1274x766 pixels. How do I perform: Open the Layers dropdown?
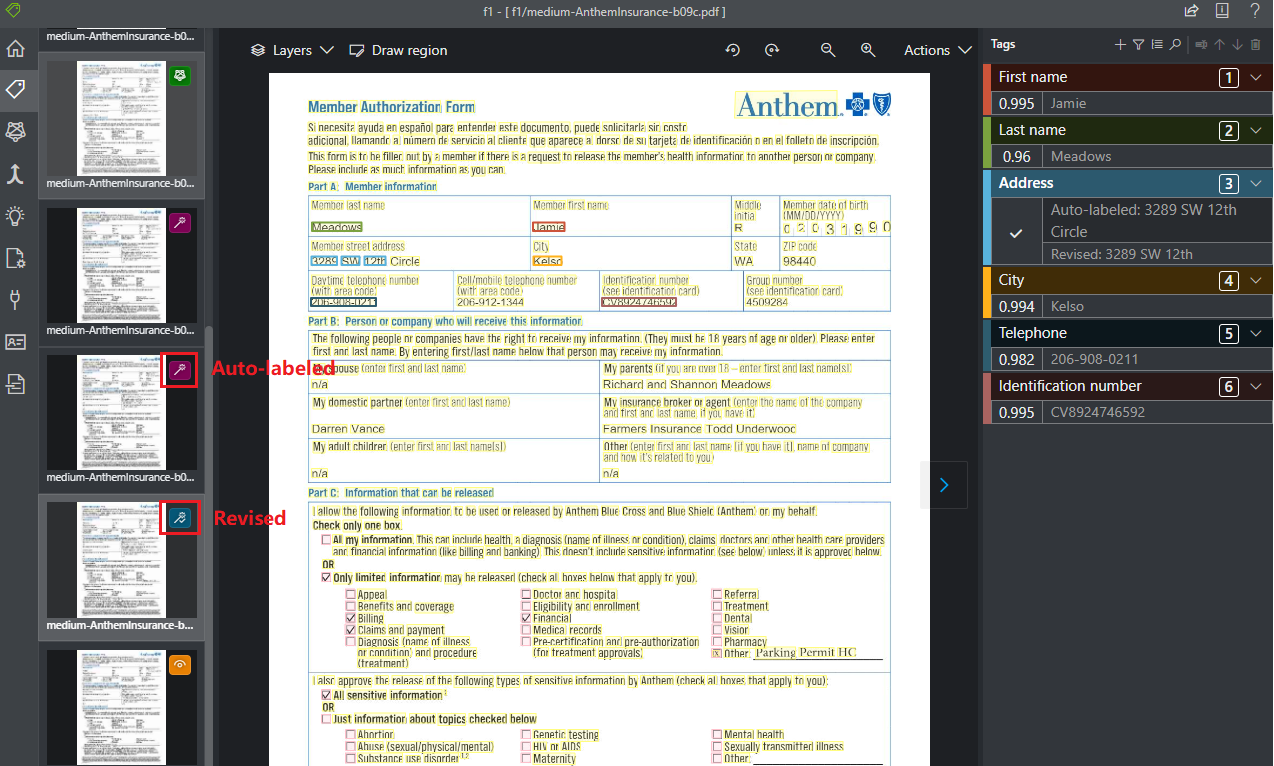tap(294, 50)
